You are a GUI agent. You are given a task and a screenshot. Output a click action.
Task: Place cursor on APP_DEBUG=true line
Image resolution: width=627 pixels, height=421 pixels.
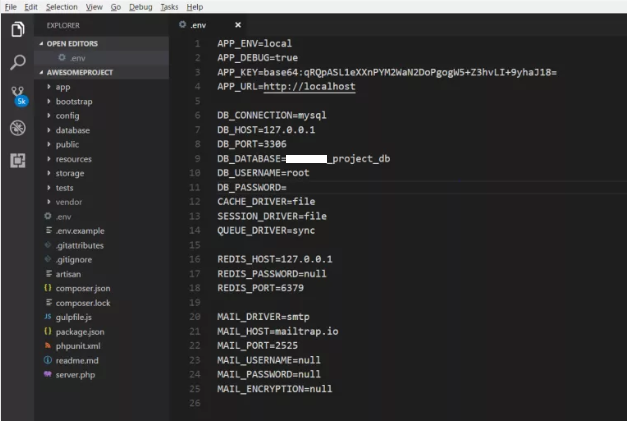(x=257, y=58)
